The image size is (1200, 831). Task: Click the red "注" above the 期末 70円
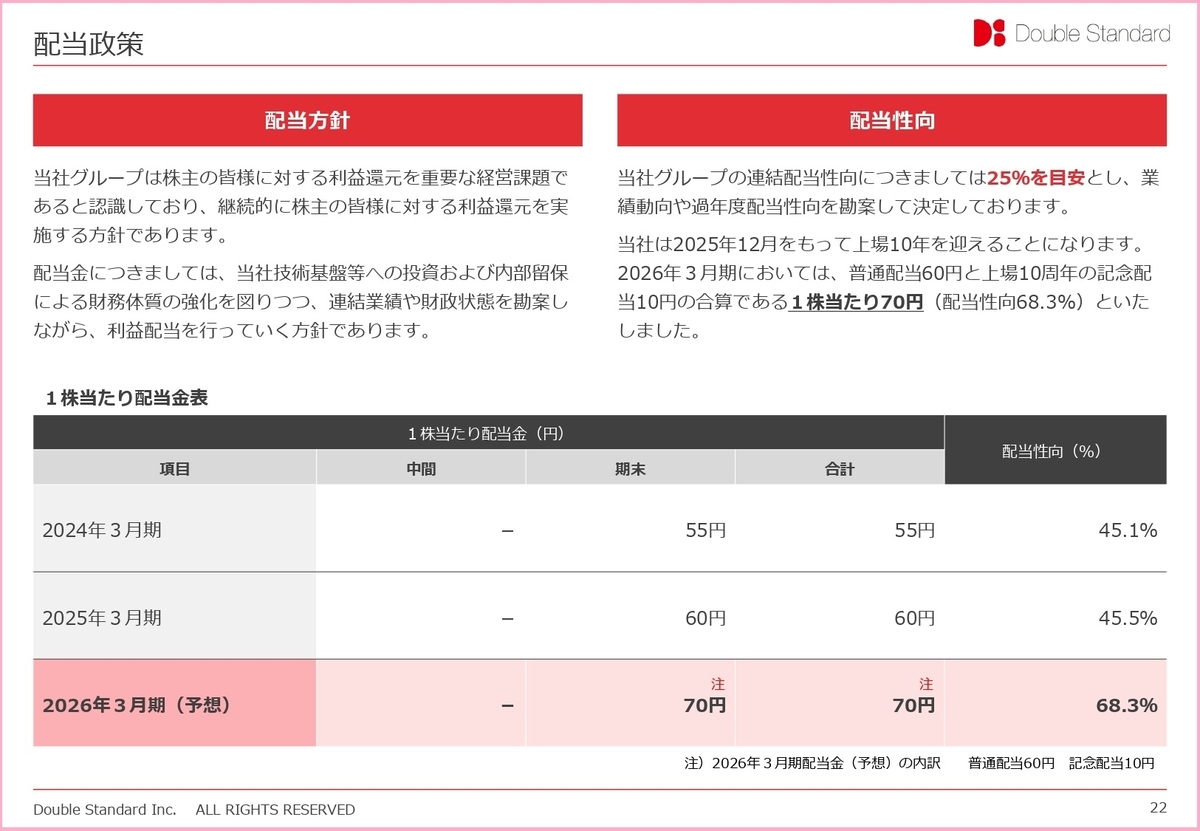(x=717, y=684)
